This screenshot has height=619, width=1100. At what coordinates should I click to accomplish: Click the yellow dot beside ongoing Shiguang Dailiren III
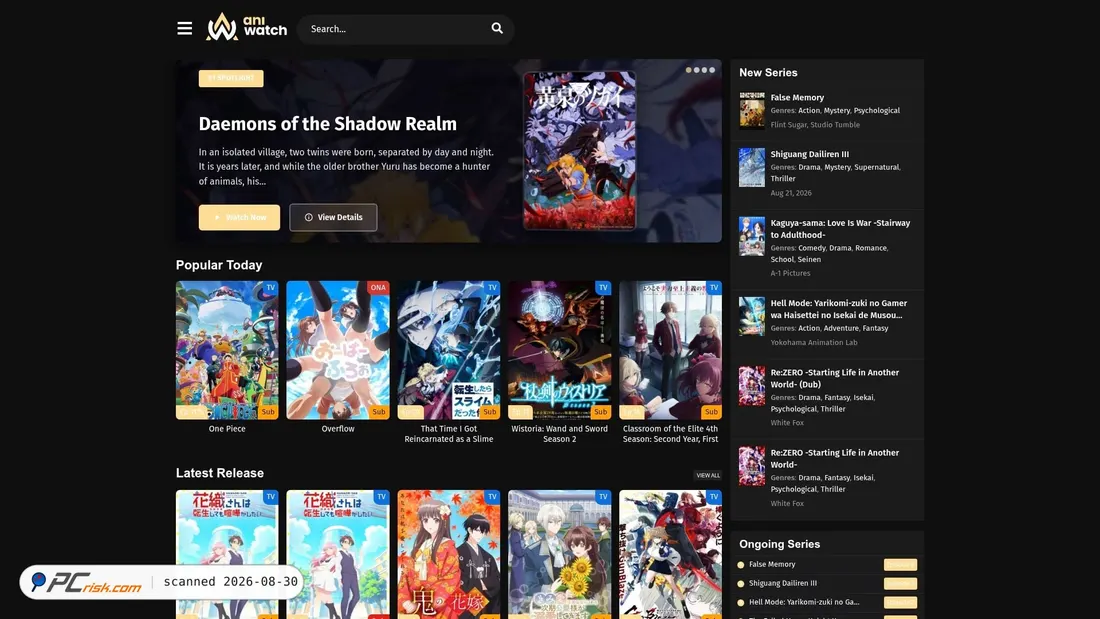pyautogui.click(x=741, y=584)
